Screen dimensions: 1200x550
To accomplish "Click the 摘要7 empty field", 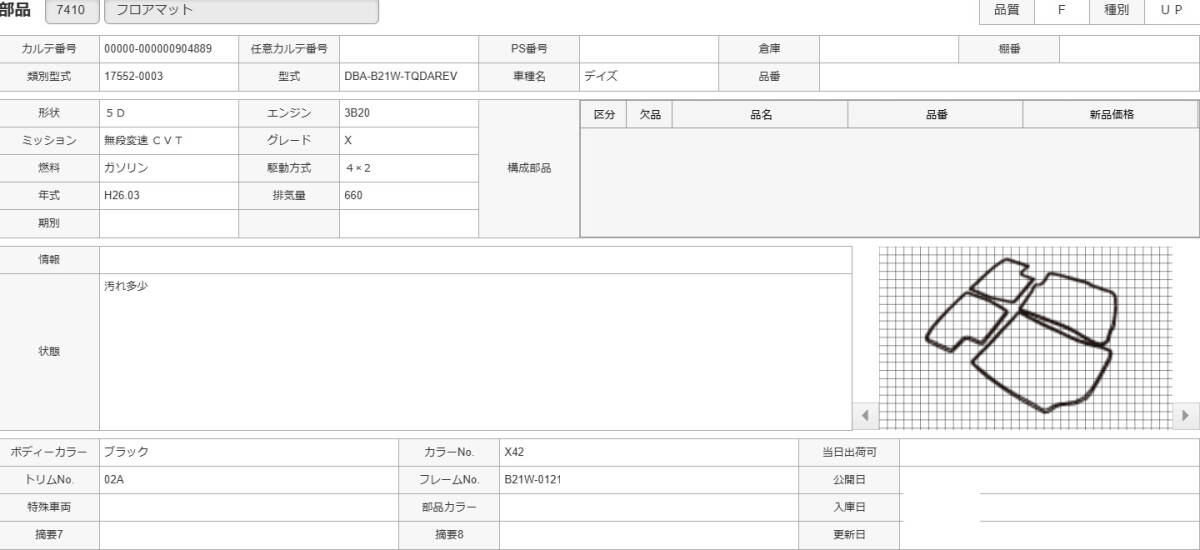I will tap(249, 535).
